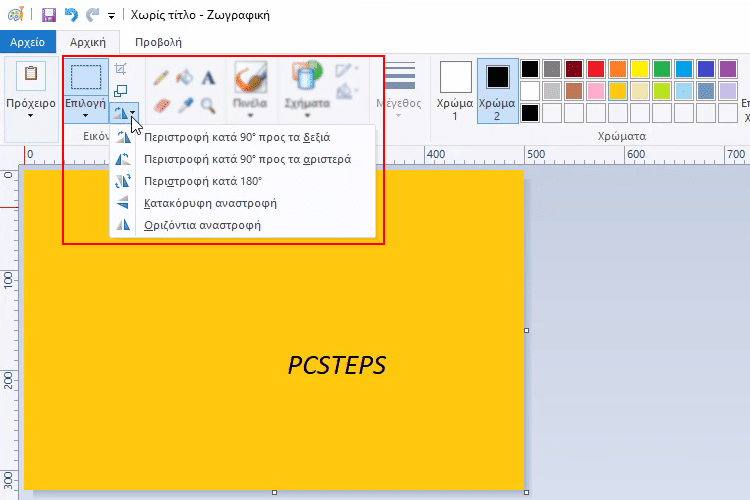Select Χρώμα 1 foreground color button
Screen dimensions: 750x500
[455, 90]
